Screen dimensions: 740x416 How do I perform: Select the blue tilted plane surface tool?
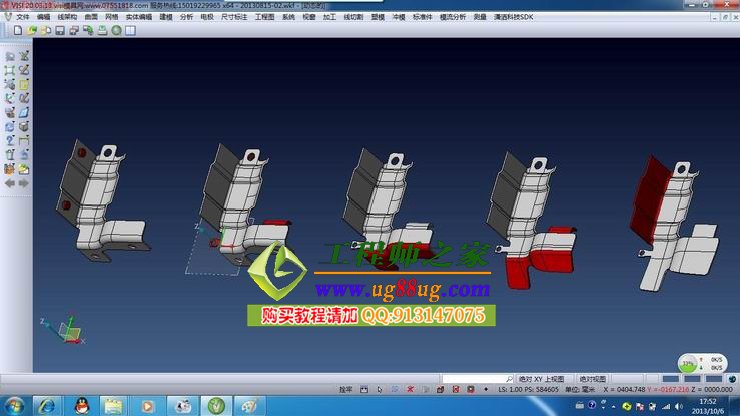tap(24, 112)
